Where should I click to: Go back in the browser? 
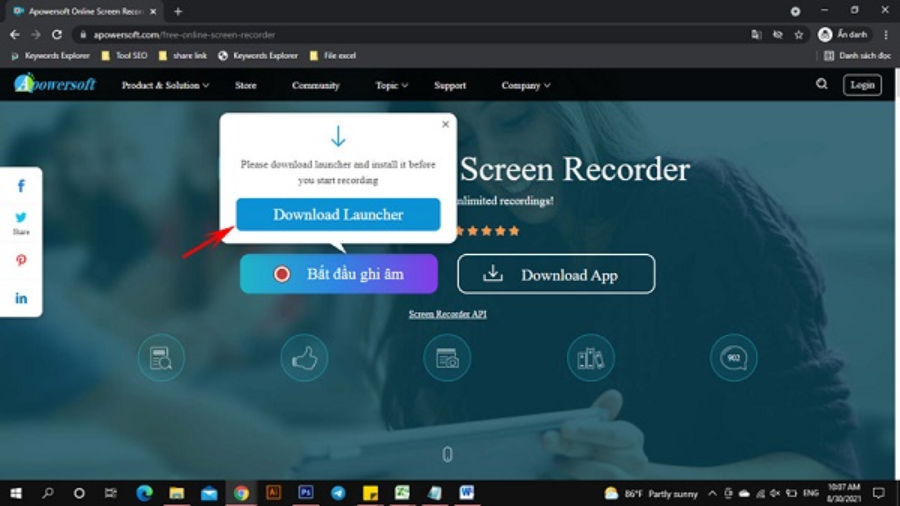pos(15,35)
